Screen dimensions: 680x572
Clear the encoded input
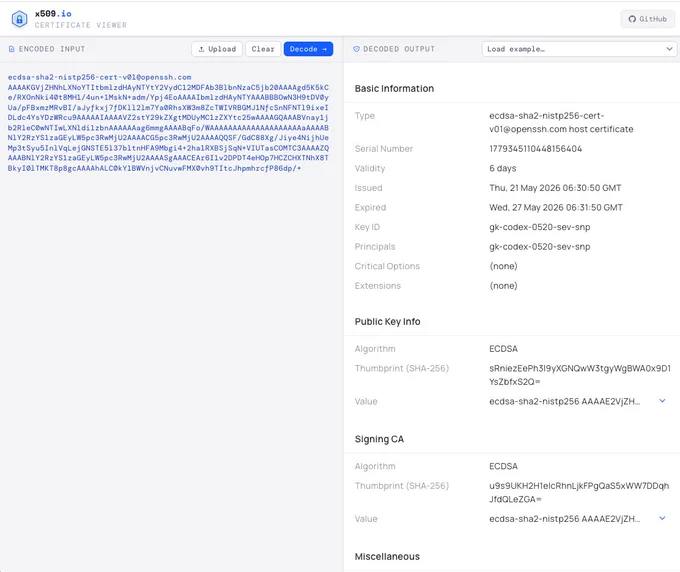click(x=263, y=49)
